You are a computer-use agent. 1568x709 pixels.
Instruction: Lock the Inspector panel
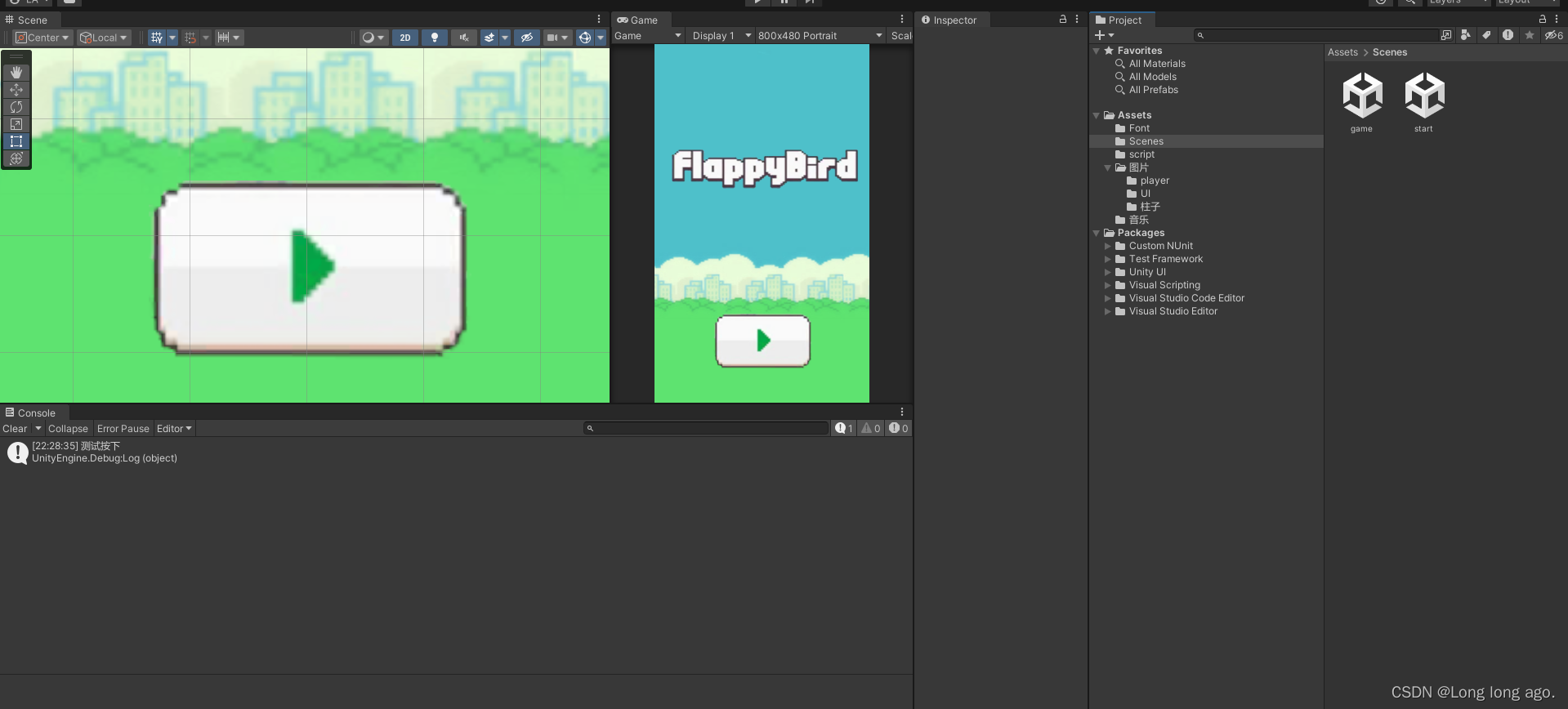tap(1063, 19)
